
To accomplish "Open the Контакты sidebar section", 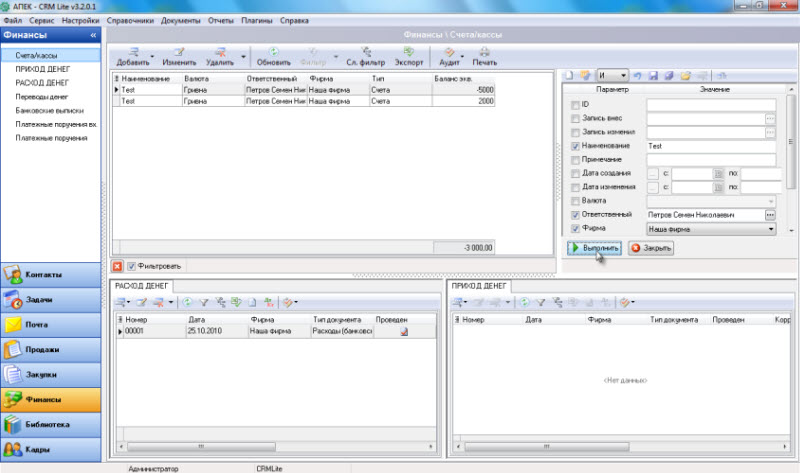I will click(51, 275).
